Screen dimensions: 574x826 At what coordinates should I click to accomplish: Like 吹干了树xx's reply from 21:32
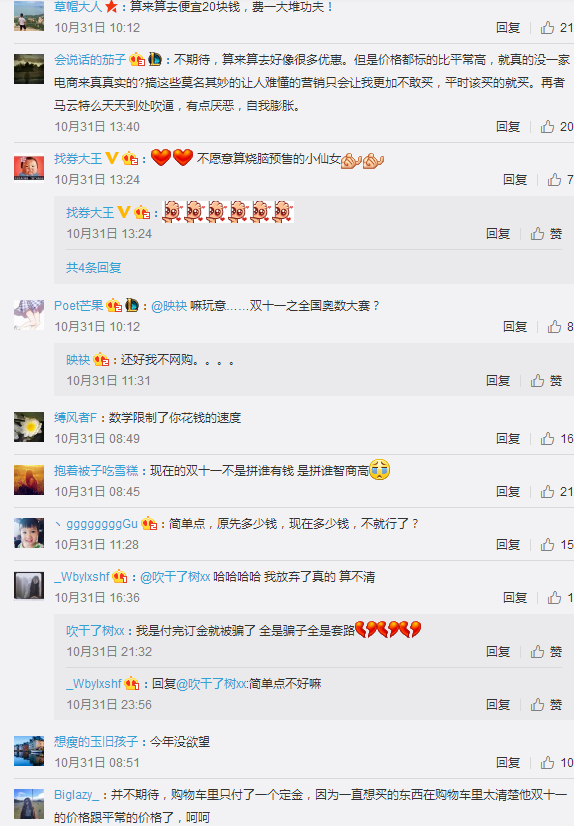pos(546,652)
